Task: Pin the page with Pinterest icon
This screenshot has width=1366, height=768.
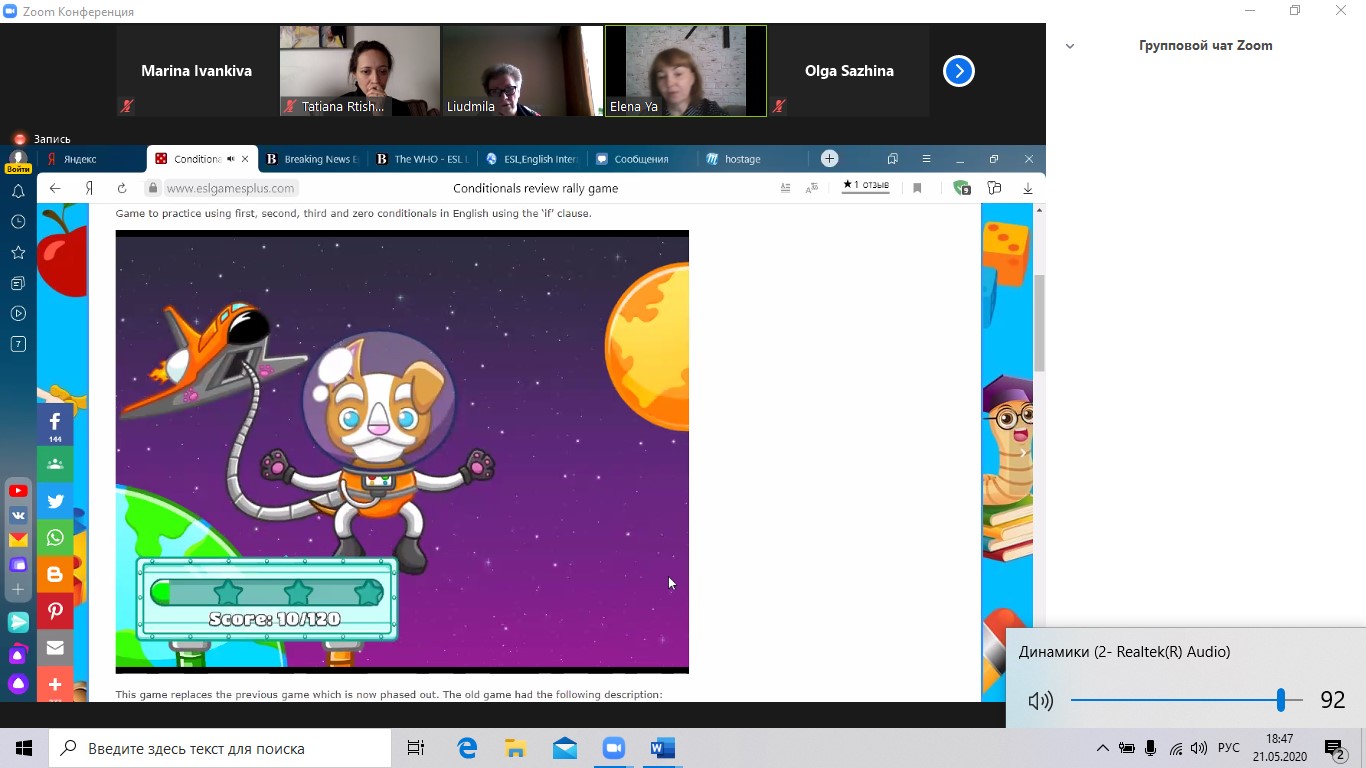Action: tap(55, 611)
